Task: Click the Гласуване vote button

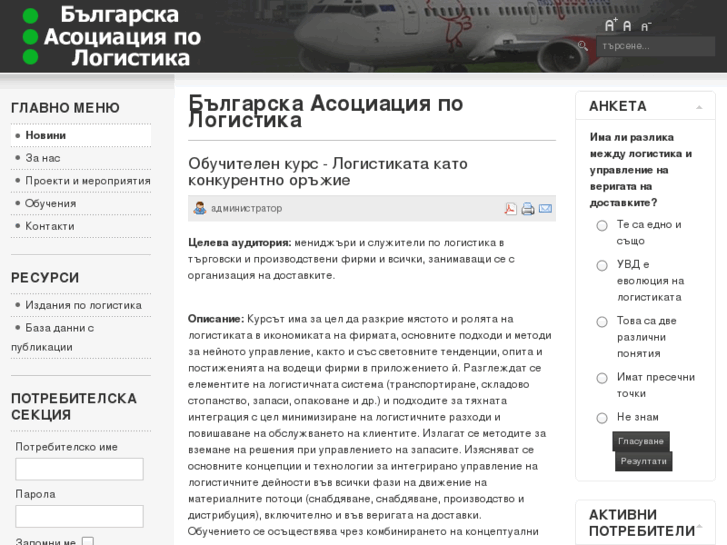Action: (641, 441)
